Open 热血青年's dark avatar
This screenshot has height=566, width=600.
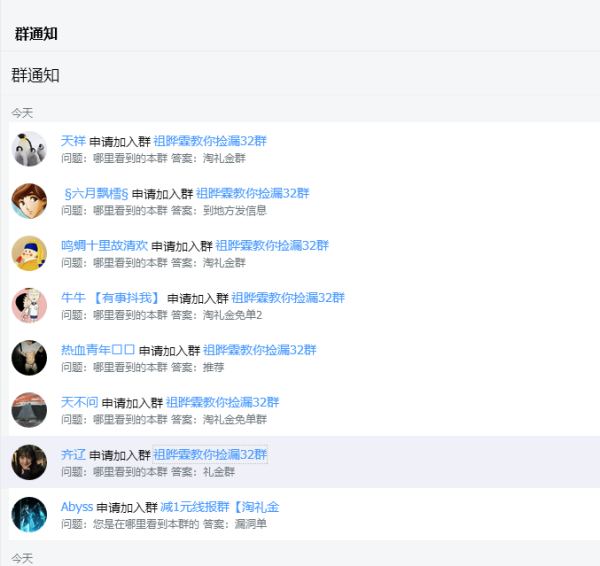click(29, 358)
